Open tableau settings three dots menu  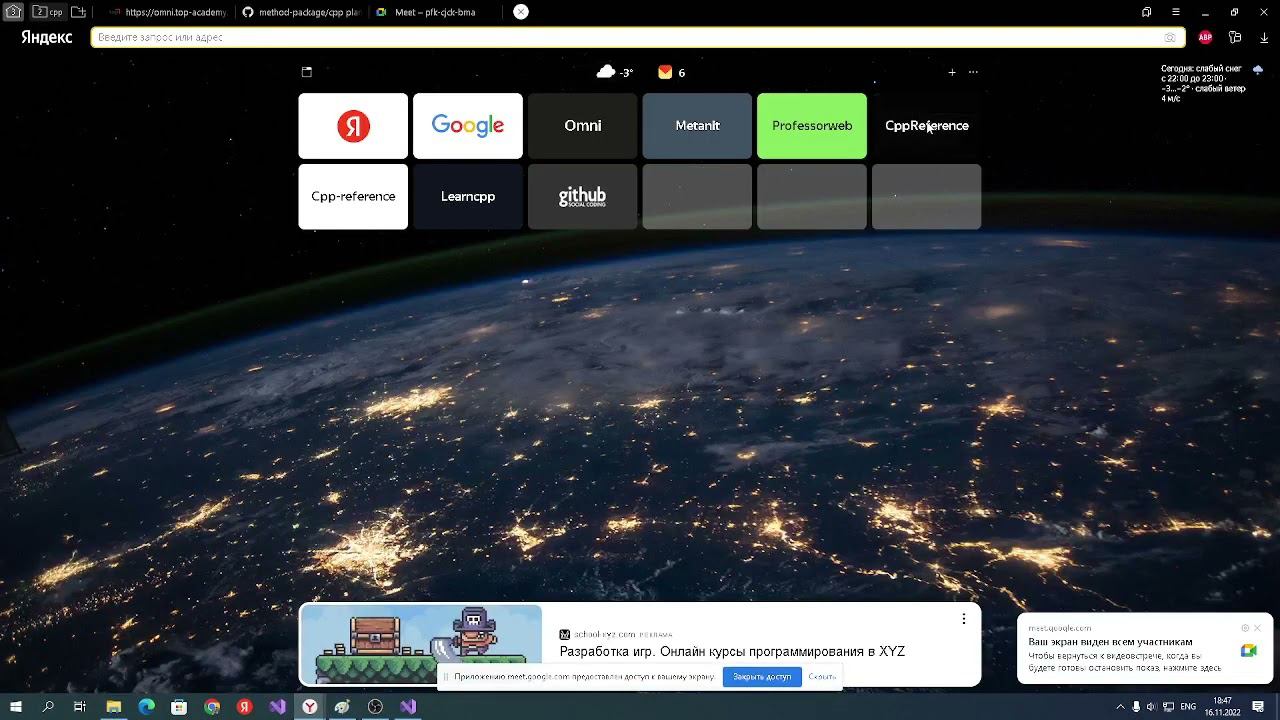(973, 72)
